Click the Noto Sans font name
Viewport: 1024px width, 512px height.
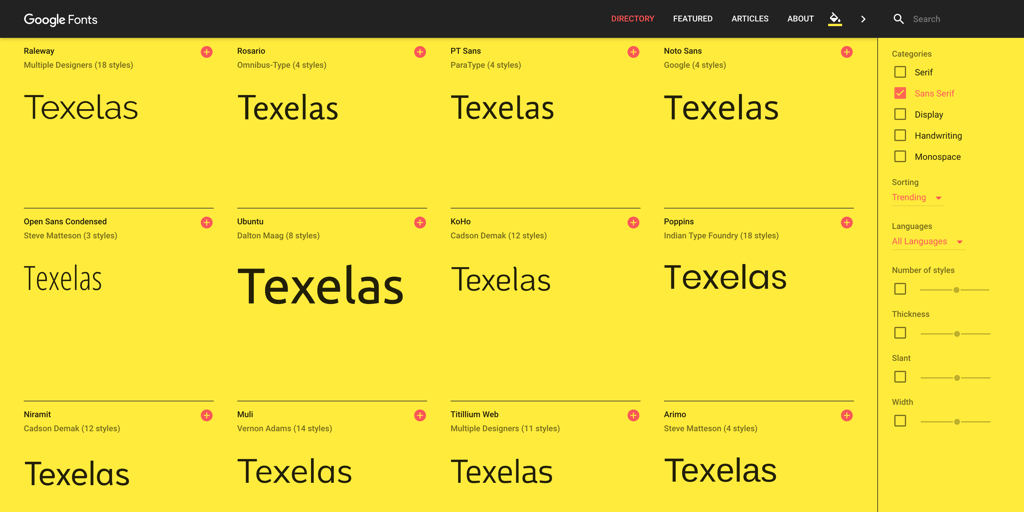click(x=682, y=51)
